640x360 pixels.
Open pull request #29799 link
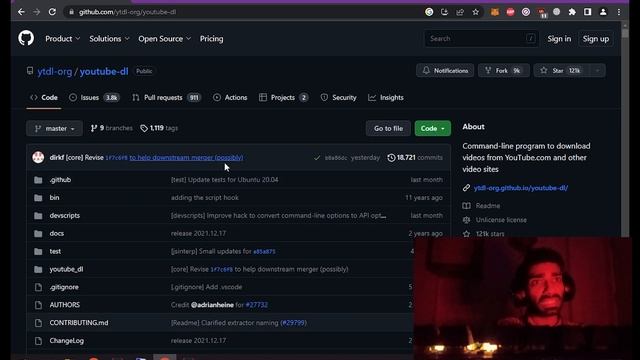pyautogui.click(x=293, y=323)
